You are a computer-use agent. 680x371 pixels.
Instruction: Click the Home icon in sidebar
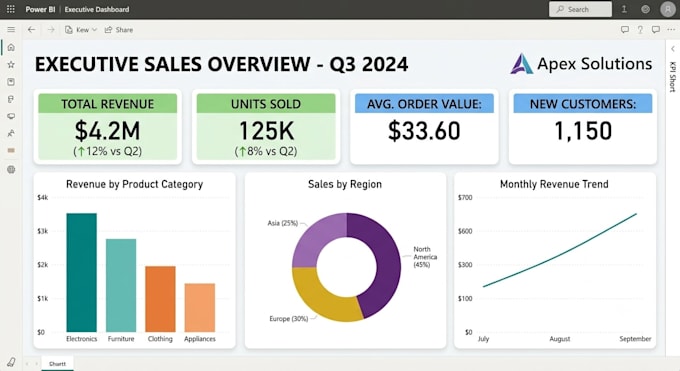click(x=11, y=47)
